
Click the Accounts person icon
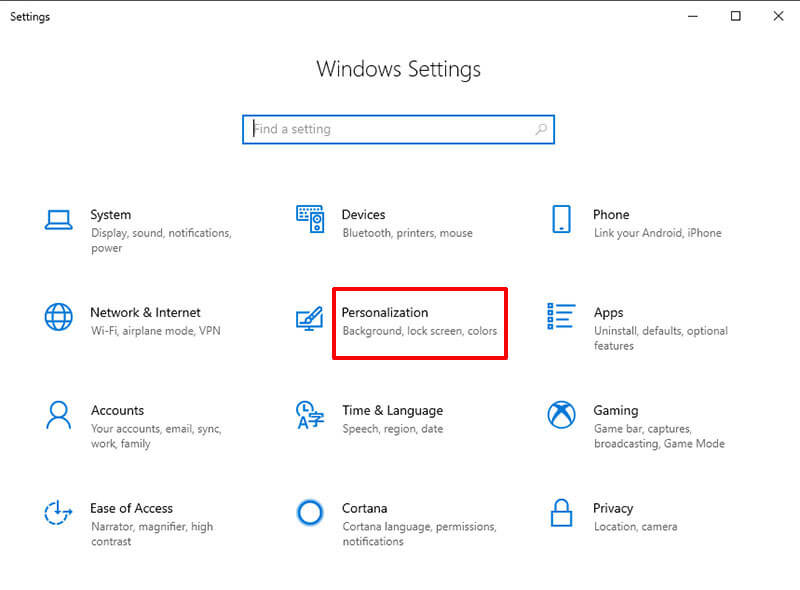(x=59, y=415)
